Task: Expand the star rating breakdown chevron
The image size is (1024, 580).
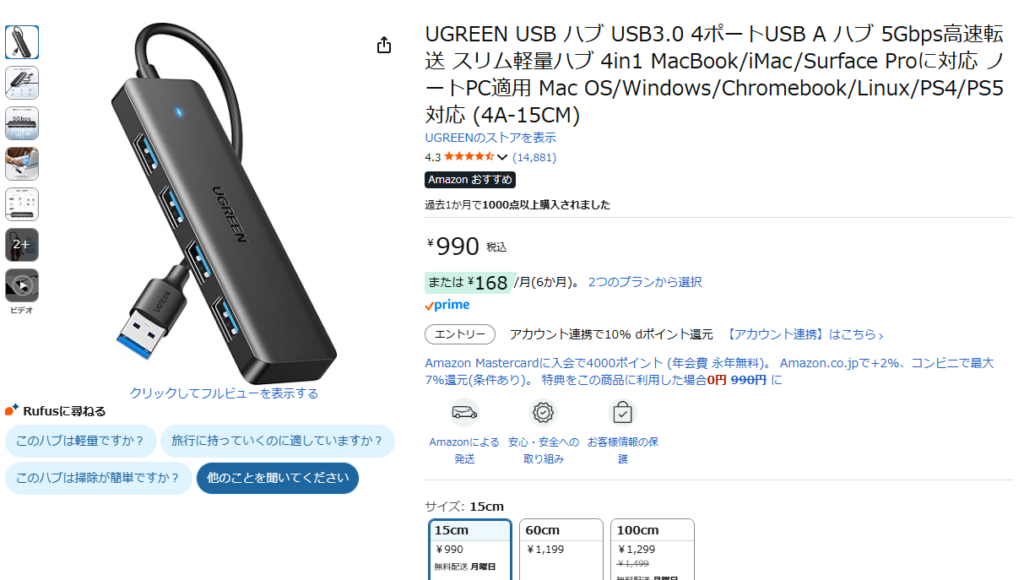Action: [x=502, y=157]
